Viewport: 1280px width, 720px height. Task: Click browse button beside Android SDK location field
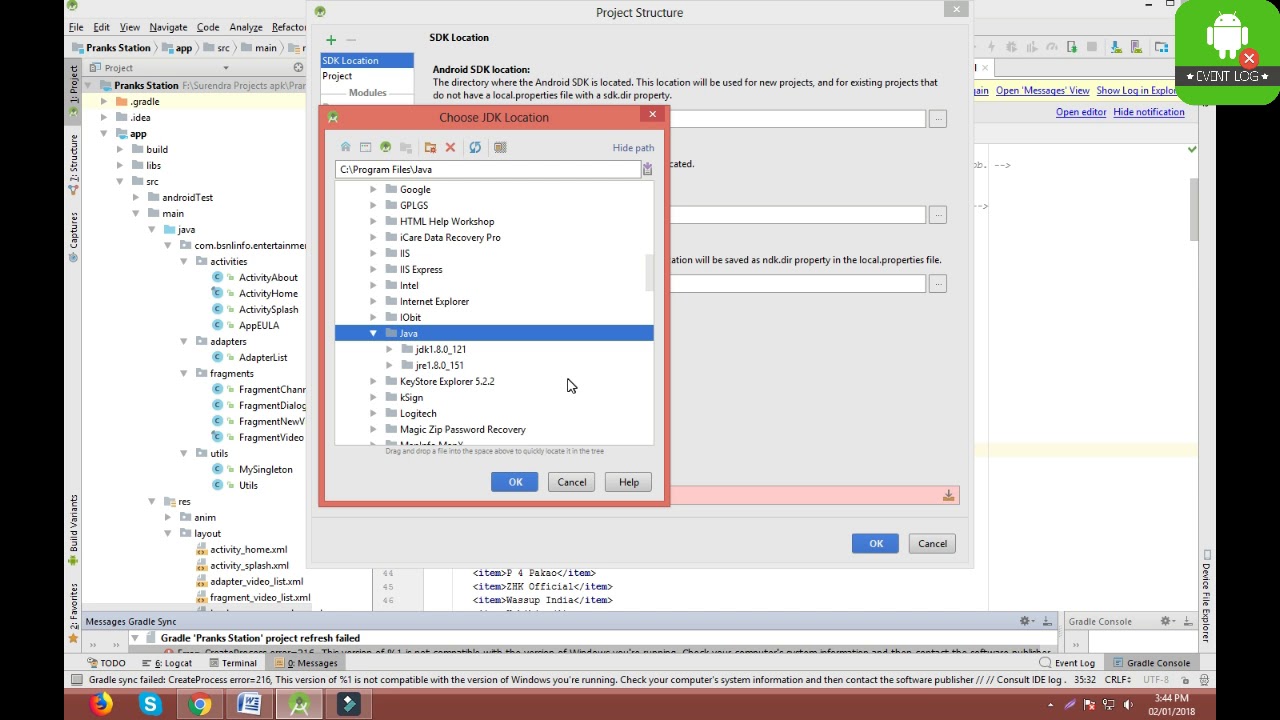click(x=937, y=119)
